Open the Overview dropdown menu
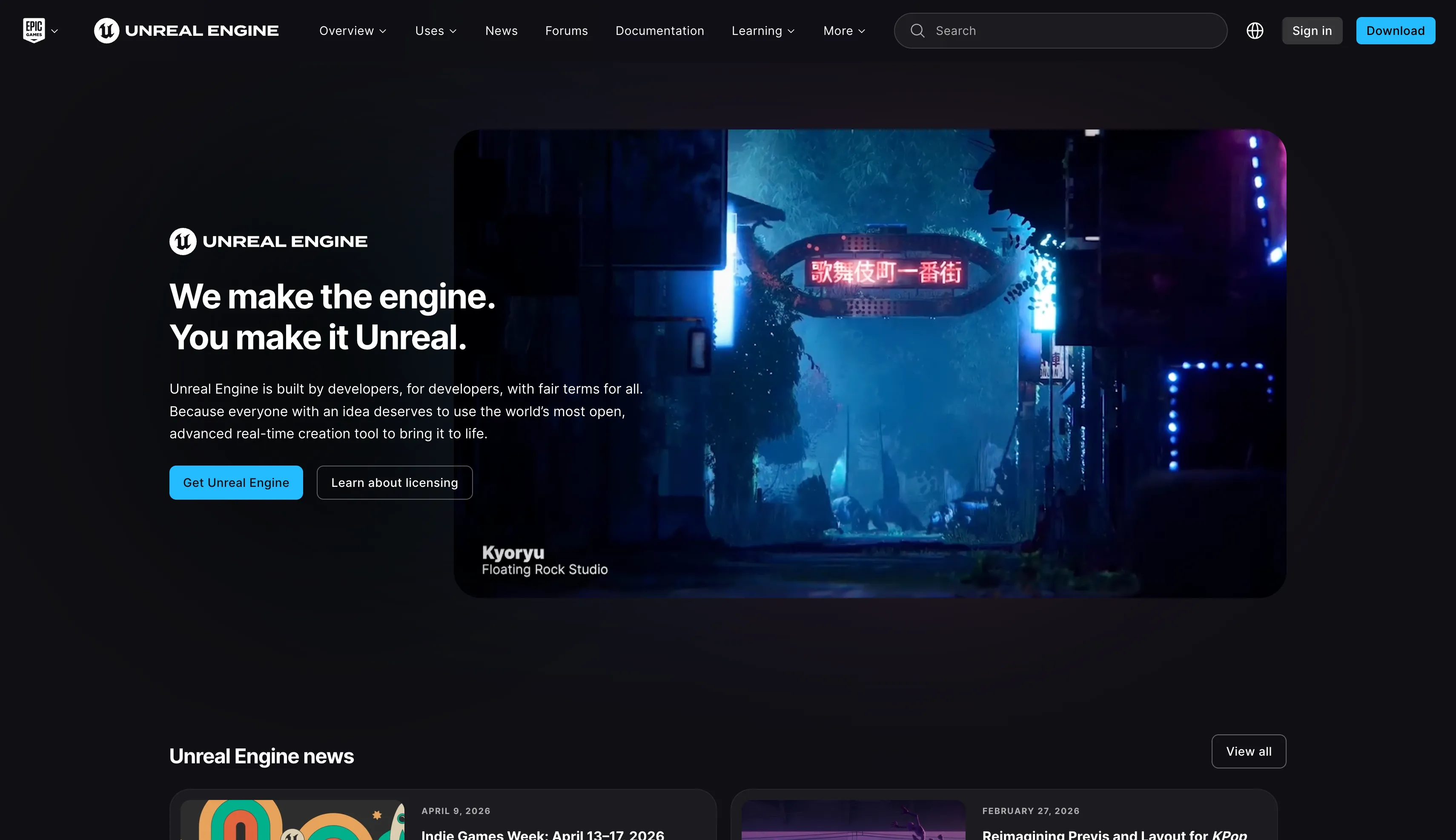Screen dimensions: 1456x840 [x=353, y=31]
